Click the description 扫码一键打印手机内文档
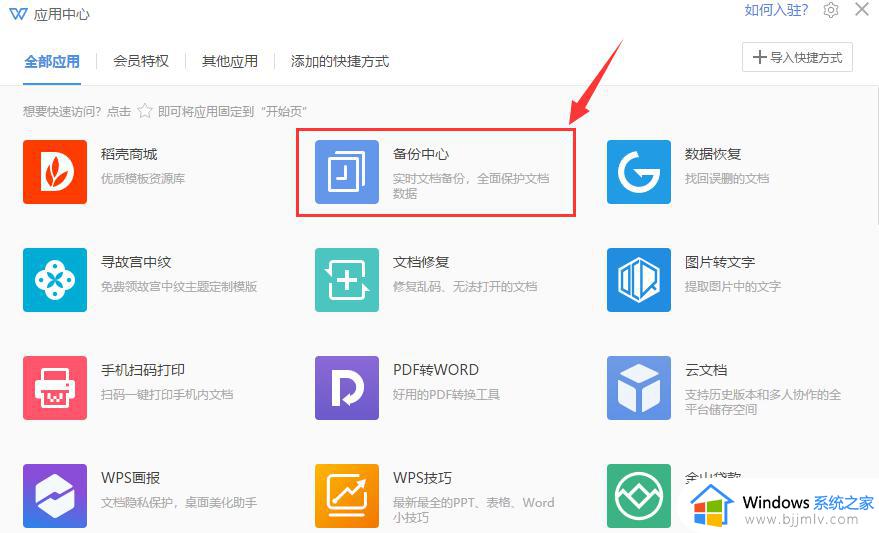The width and height of the screenshot is (879, 533). [x=167, y=395]
